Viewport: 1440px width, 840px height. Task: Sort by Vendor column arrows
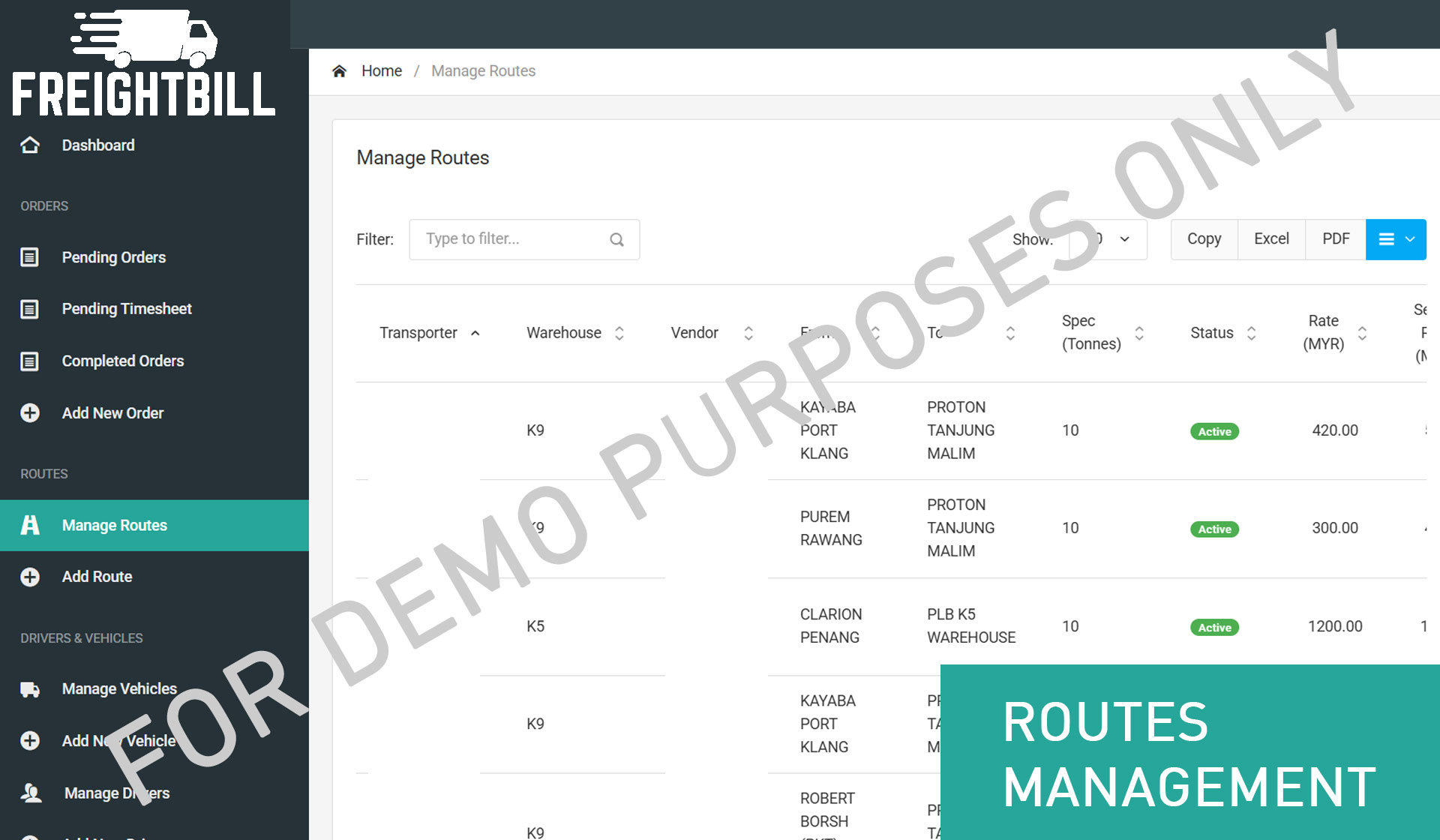[748, 333]
